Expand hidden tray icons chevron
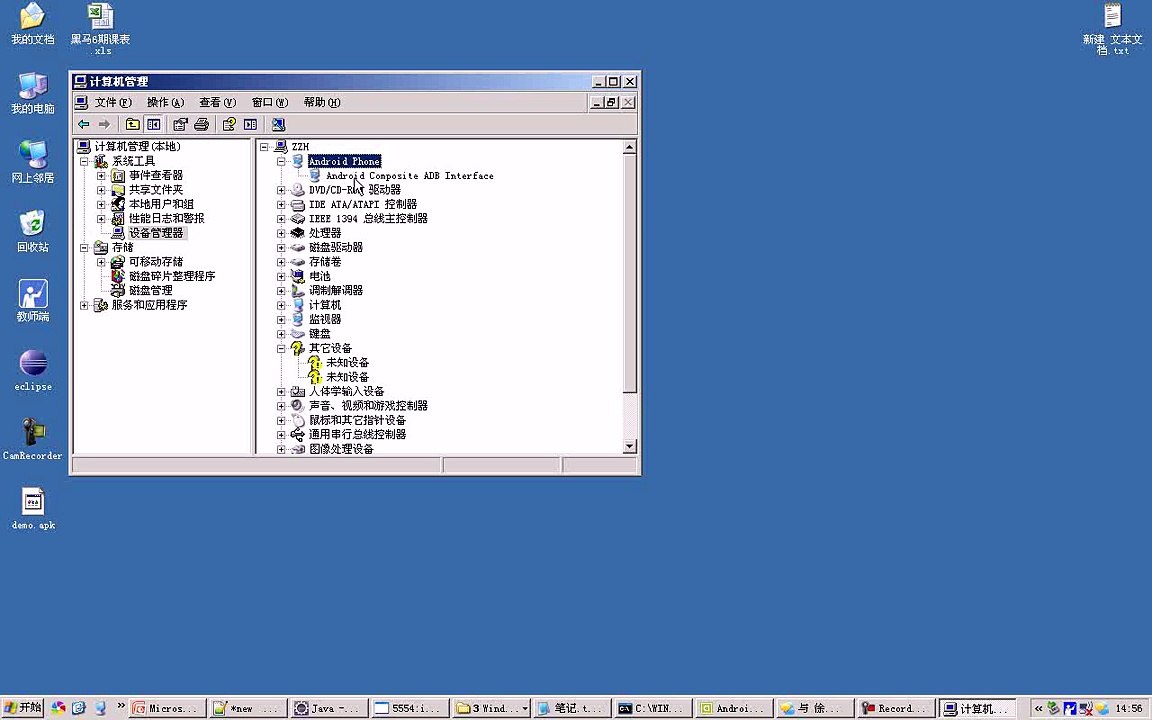This screenshot has height=720, width=1152. click(1038, 708)
